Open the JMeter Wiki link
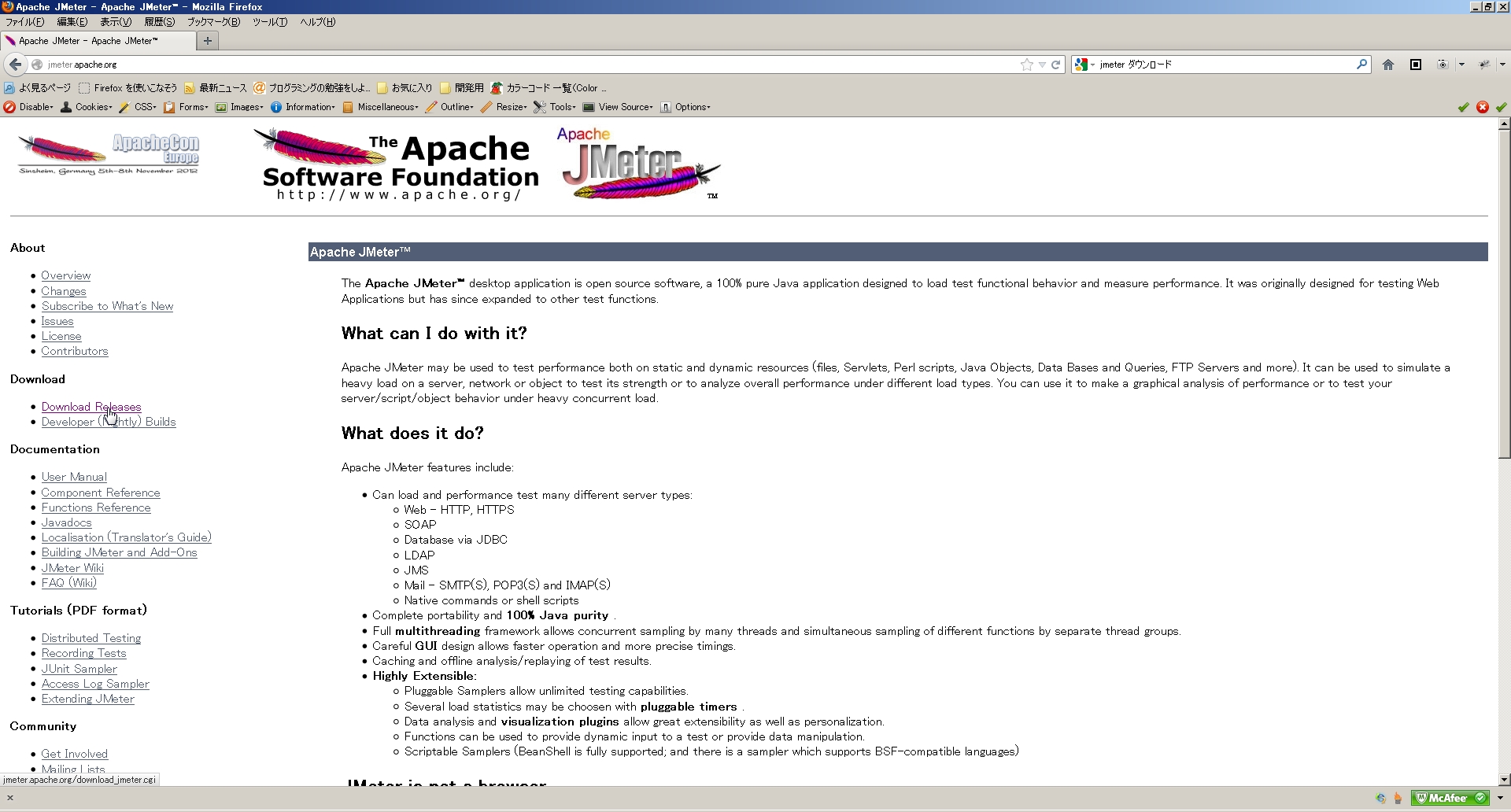Viewport: 1511px width, 812px height. coord(72,568)
